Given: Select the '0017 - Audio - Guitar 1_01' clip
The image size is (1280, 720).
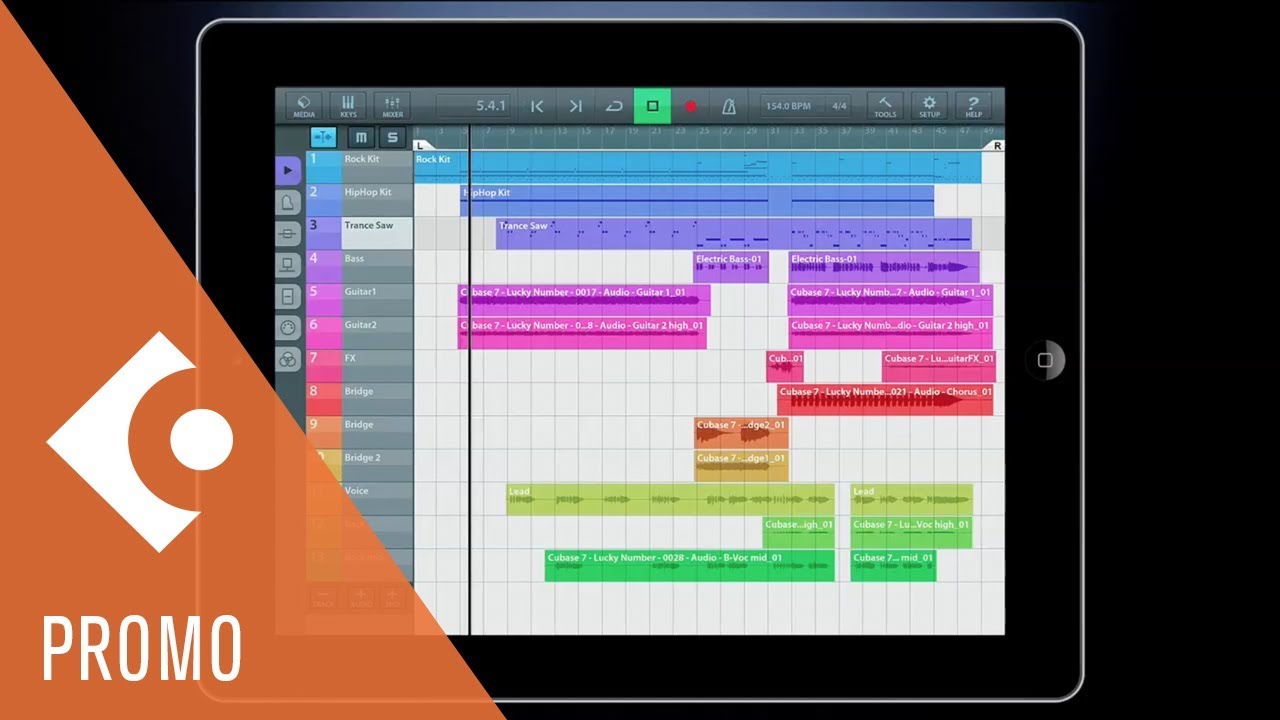Looking at the screenshot, I should pyautogui.click(x=584, y=300).
